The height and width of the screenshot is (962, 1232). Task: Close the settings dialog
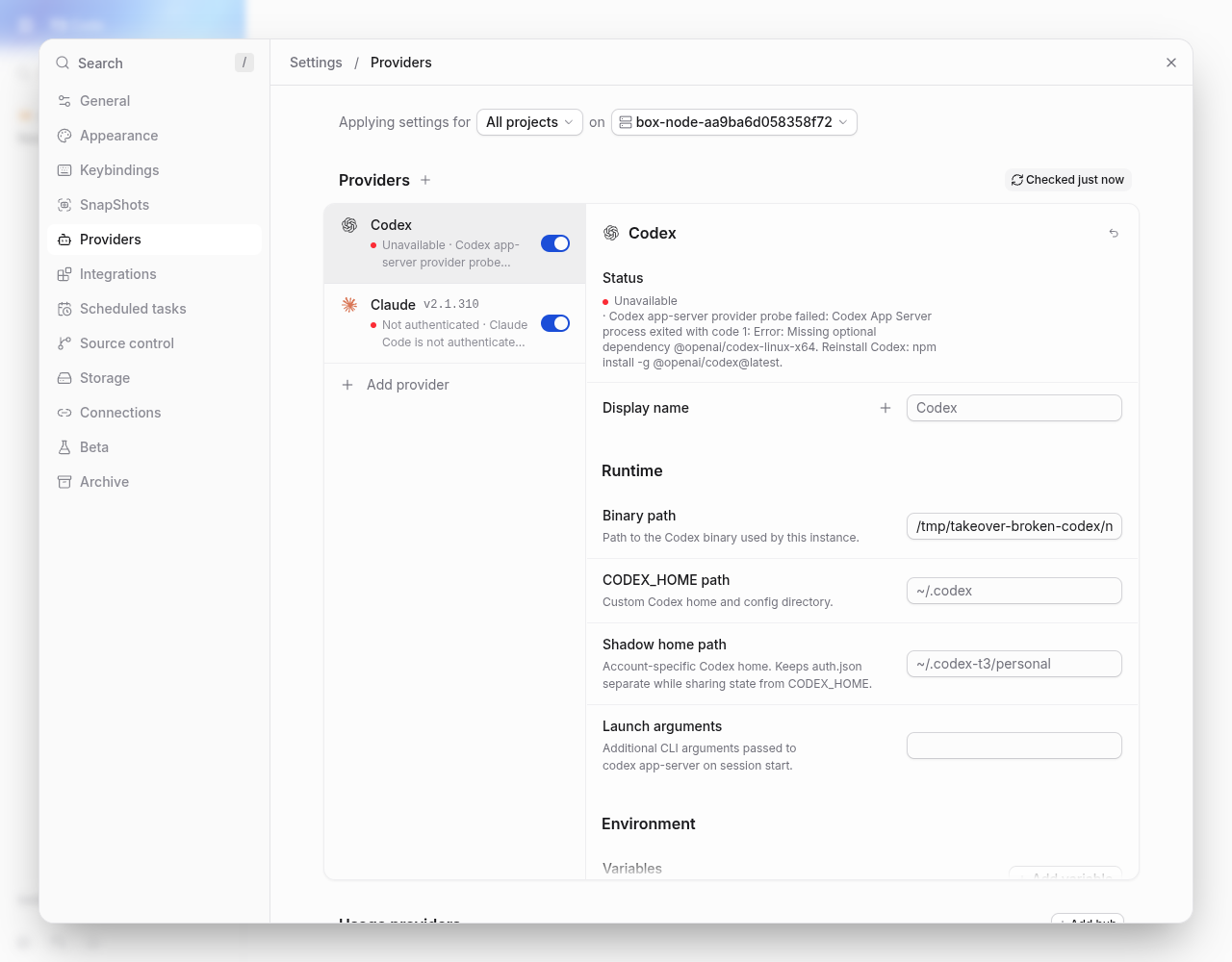(1171, 63)
